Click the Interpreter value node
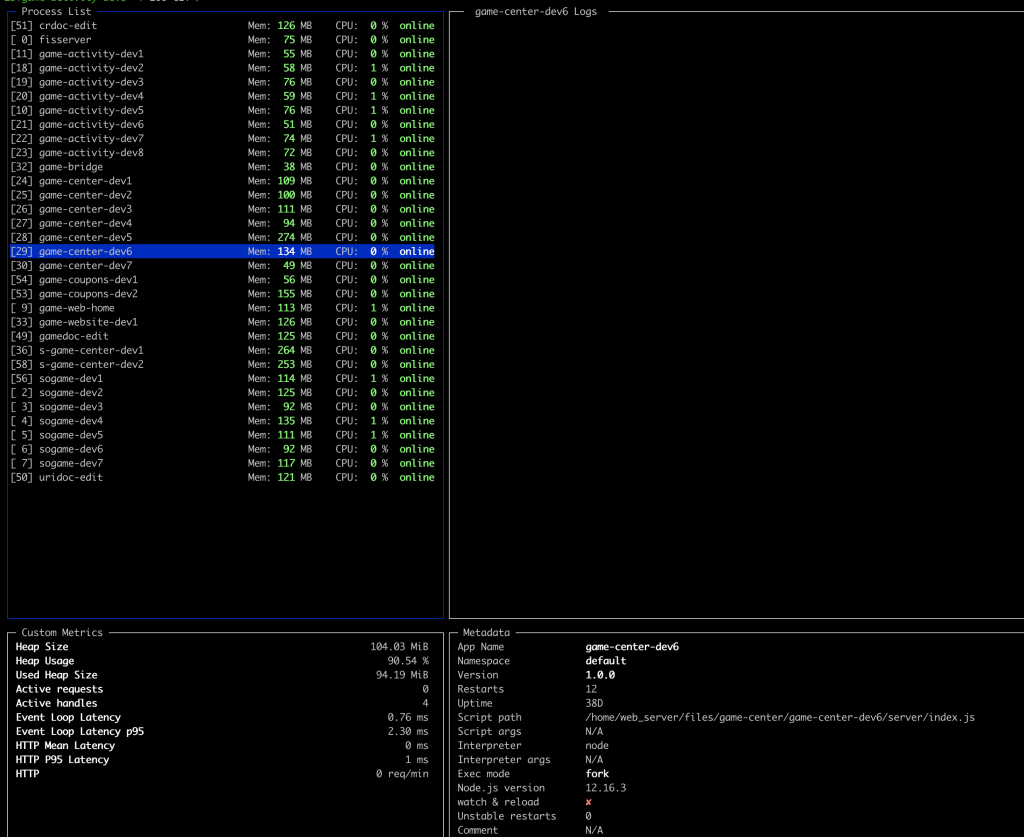The height and width of the screenshot is (837, 1024). click(x=597, y=746)
